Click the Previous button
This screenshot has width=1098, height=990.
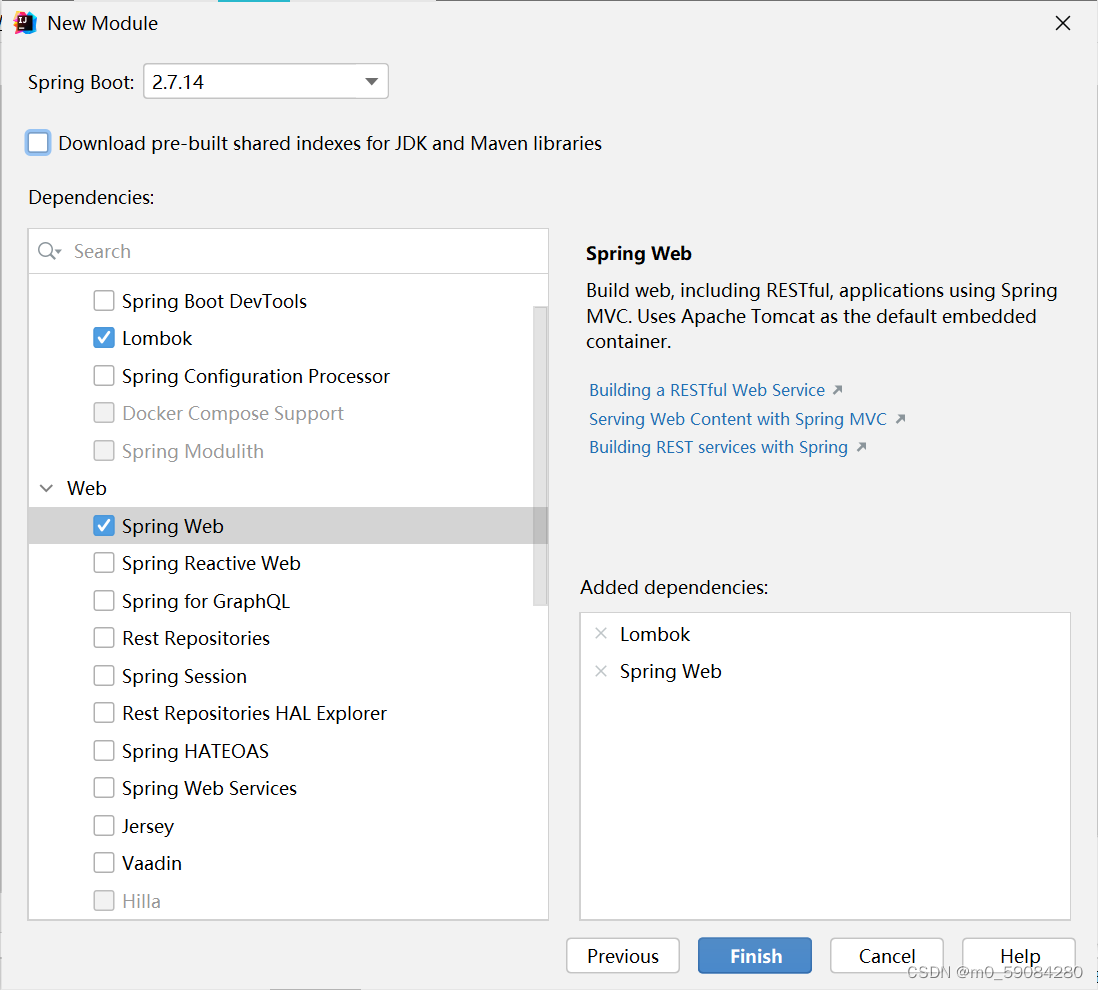tap(622, 955)
